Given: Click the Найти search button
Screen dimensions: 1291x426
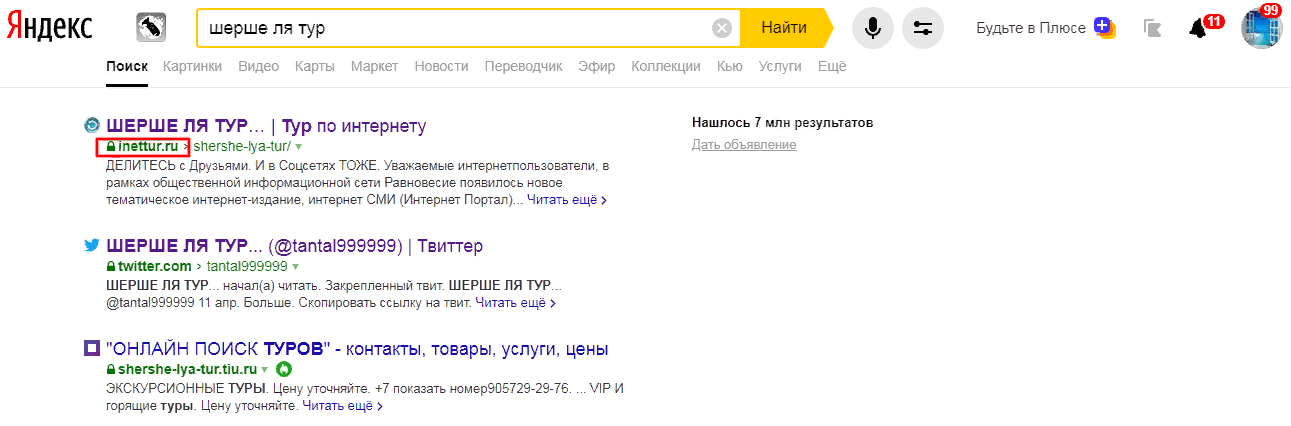Looking at the screenshot, I should click(784, 28).
